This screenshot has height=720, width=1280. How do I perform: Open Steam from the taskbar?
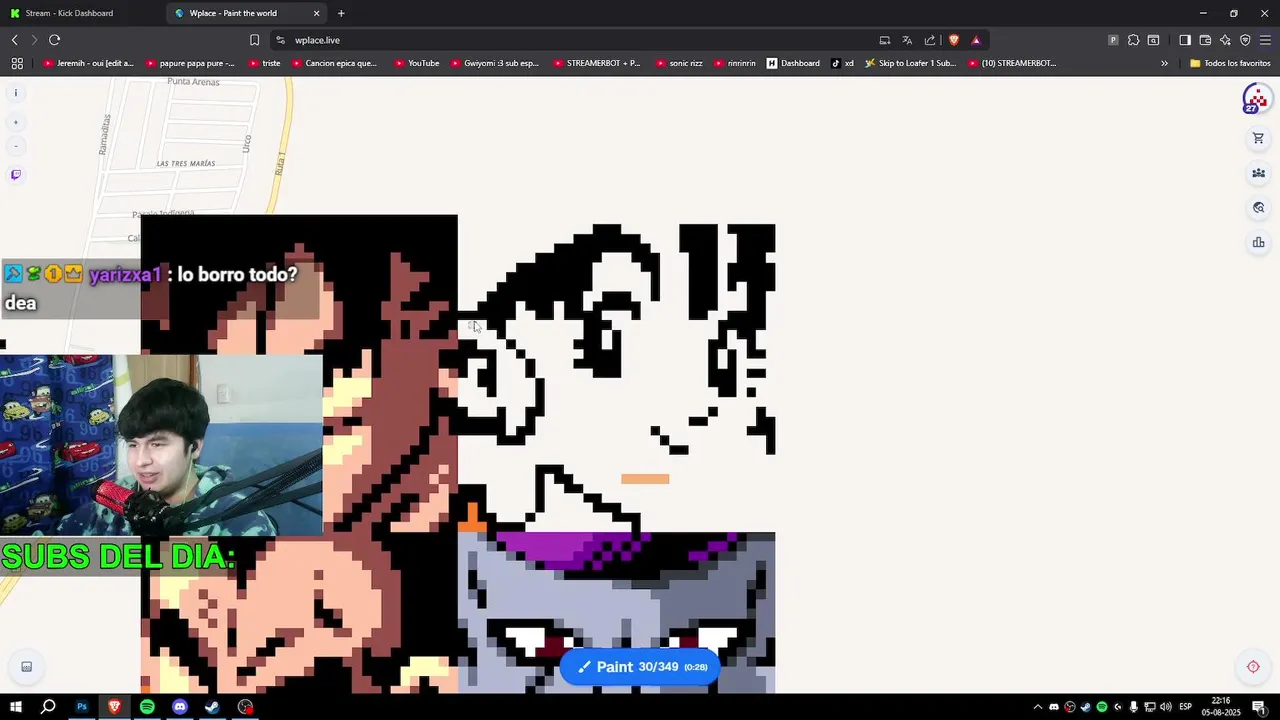tap(212, 707)
